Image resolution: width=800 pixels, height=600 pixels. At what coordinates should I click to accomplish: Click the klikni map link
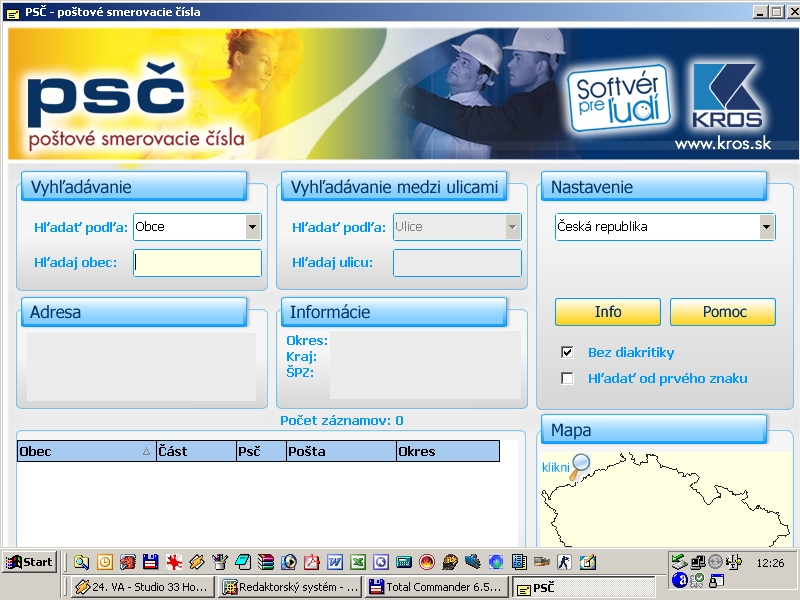555,467
